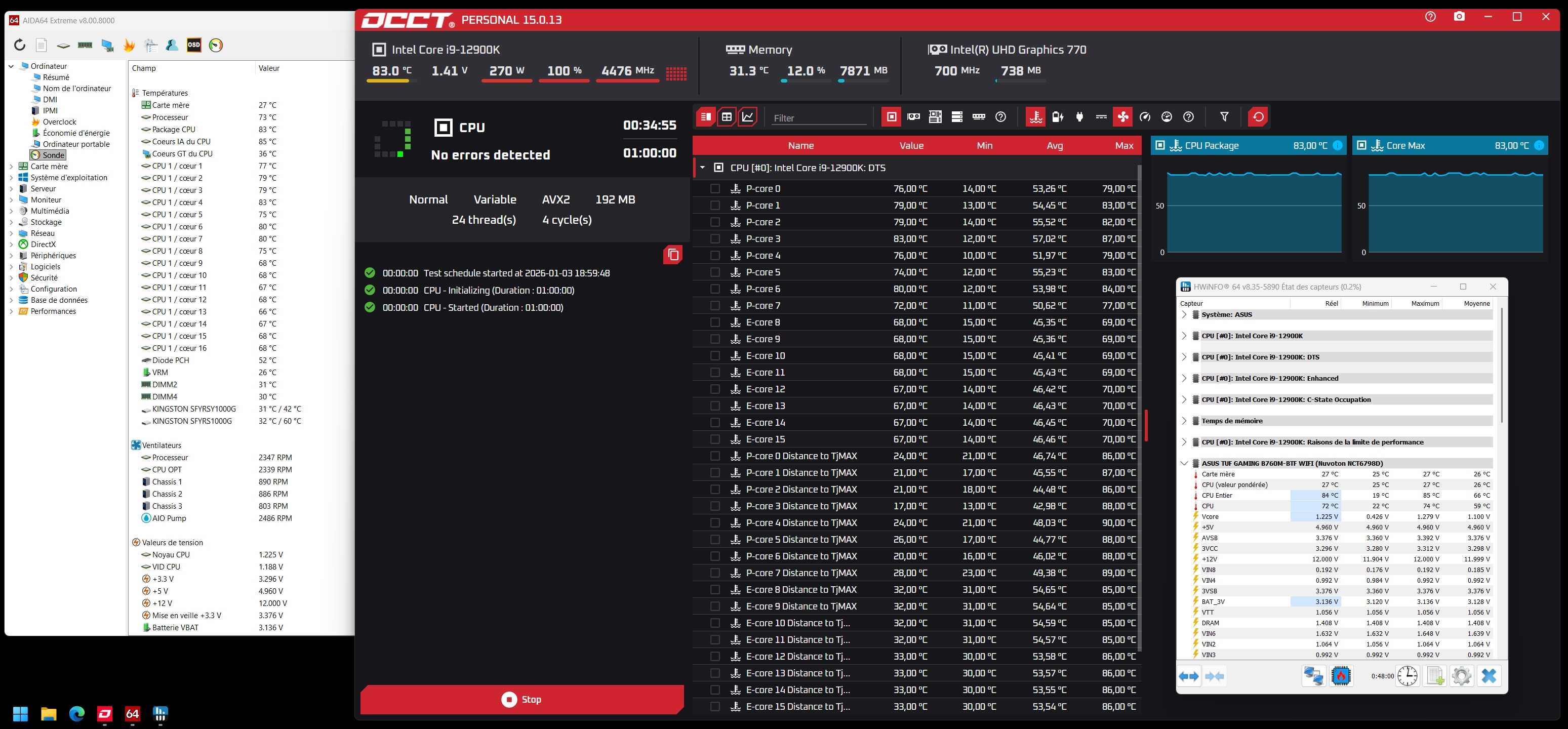Image resolution: width=1568 pixels, height=729 pixels.
Task: Click HWiNFO settings gear icon
Action: click(1461, 676)
